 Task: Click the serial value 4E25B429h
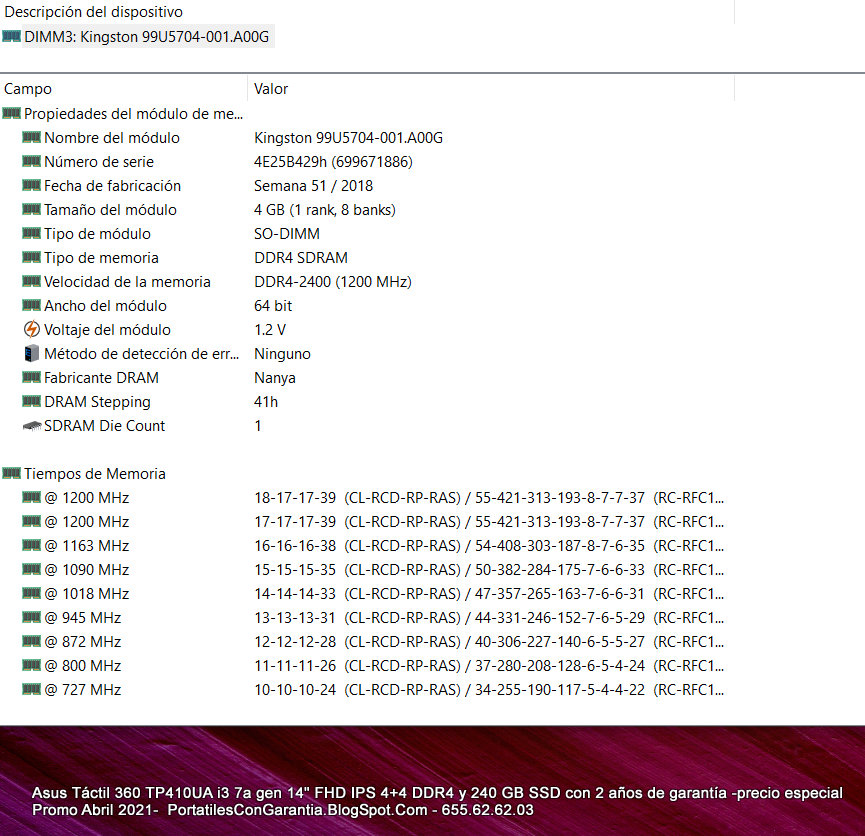(333, 162)
